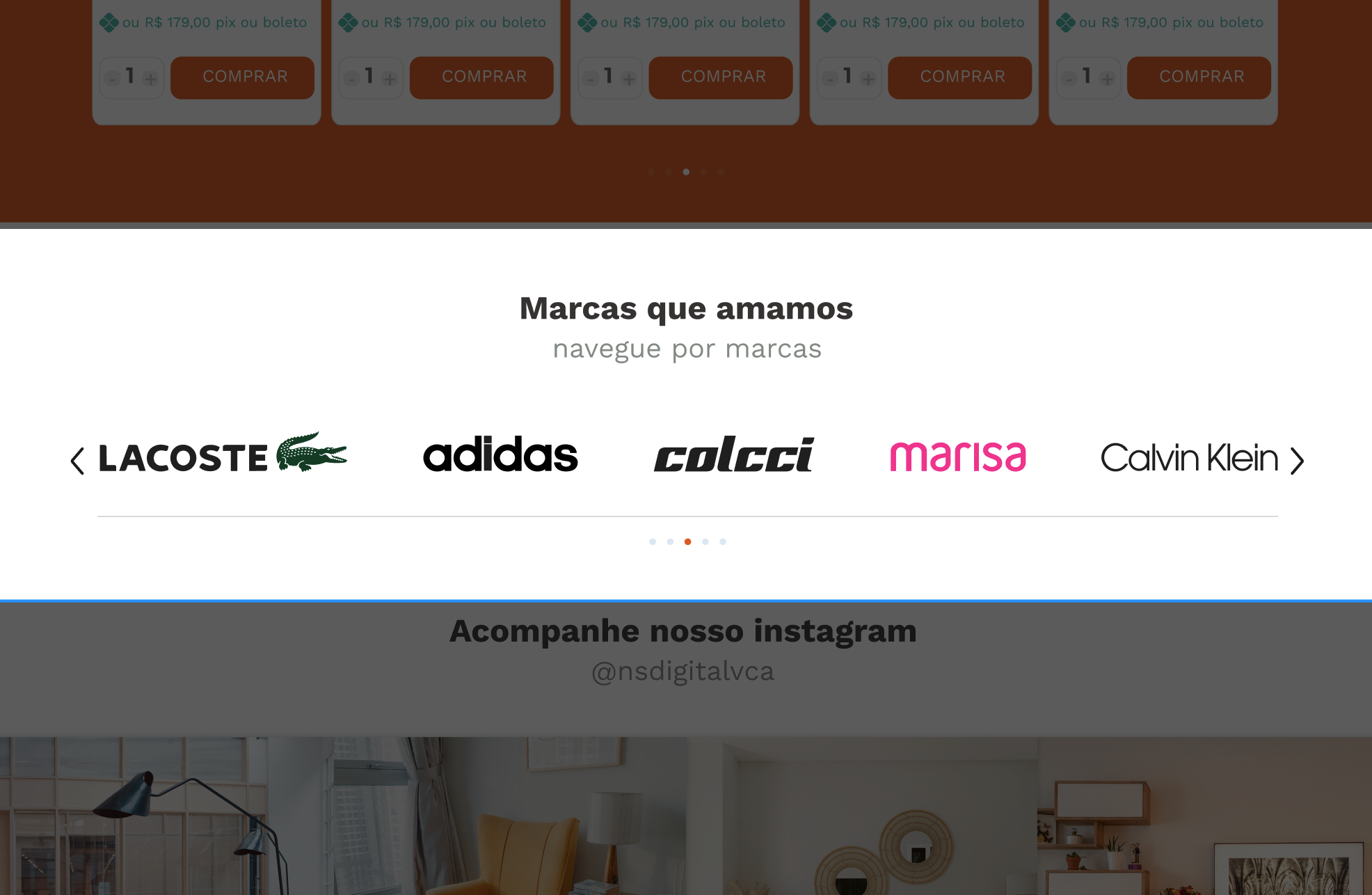The image size is (1372, 895).
Task: Select the second brand carousel dot
Action: click(670, 541)
